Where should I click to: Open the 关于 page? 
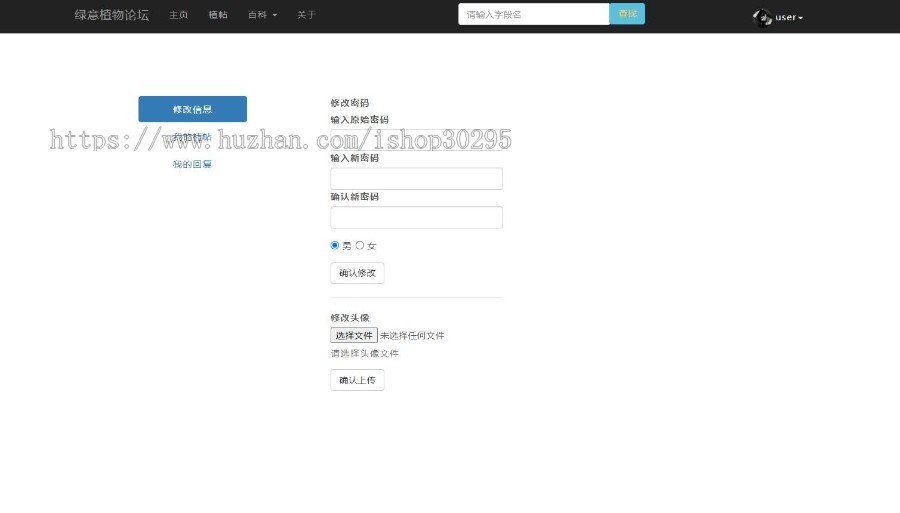tap(306, 15)
